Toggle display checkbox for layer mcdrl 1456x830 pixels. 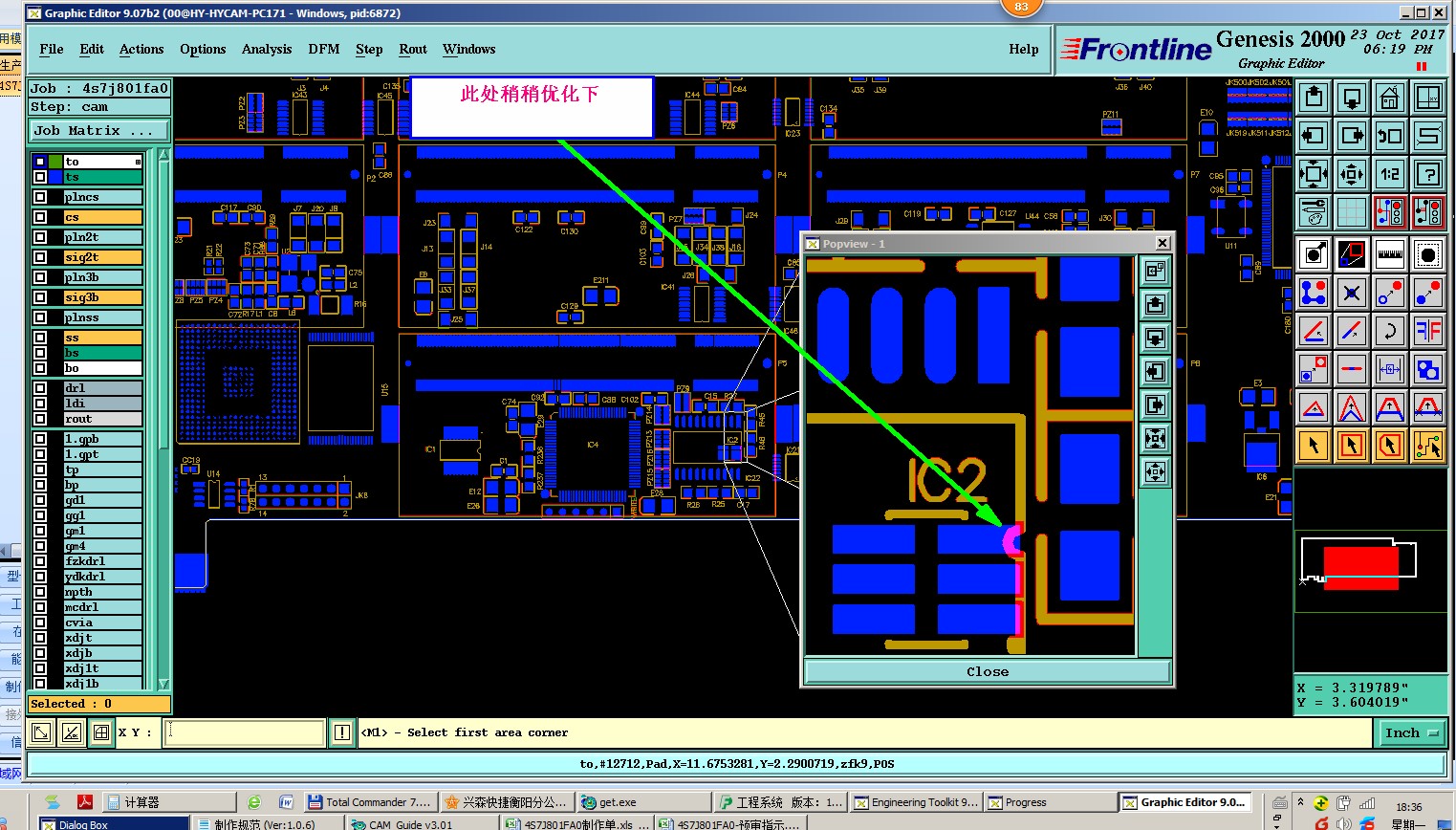tap(40, 607)
